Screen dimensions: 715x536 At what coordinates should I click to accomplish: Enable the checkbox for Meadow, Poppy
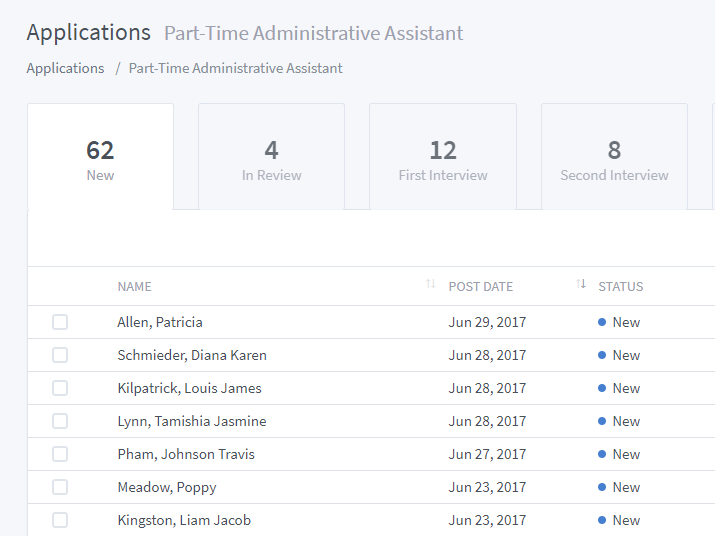pos(60,487)
